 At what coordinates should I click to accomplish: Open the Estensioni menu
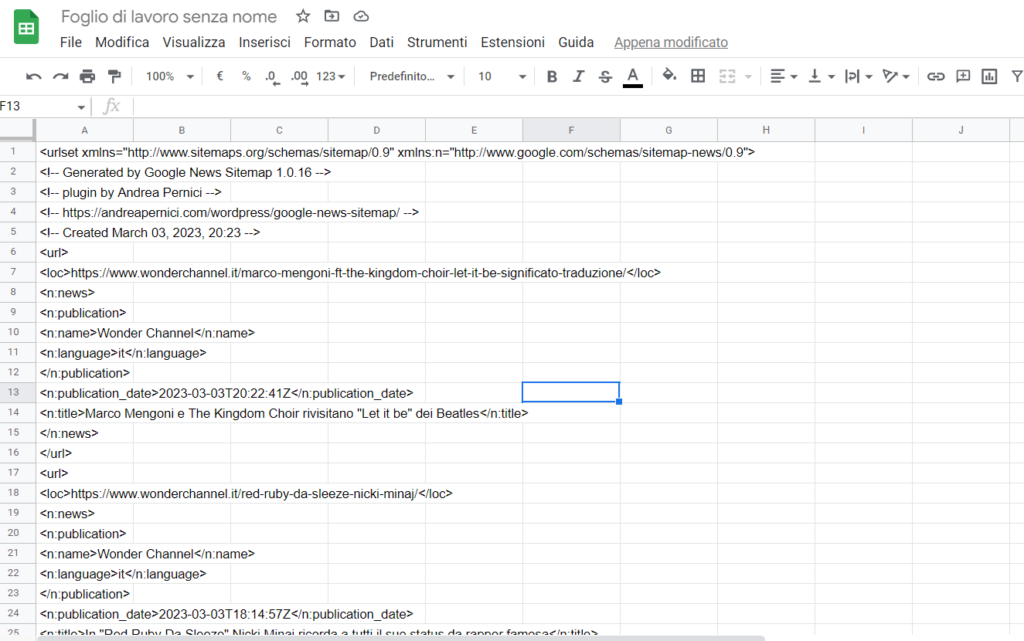click(x=513, y=42)
